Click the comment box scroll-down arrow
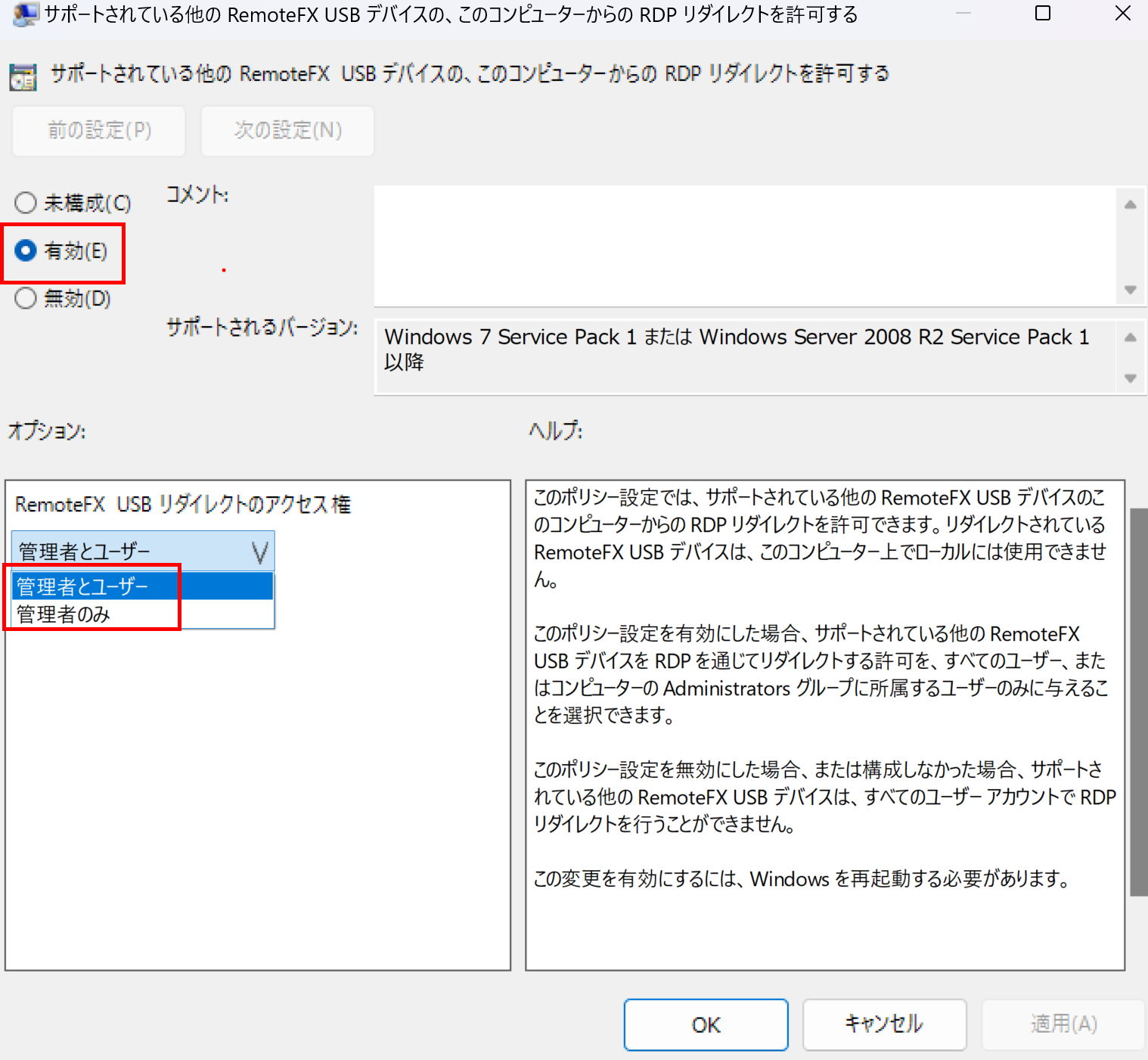Viewport: 1148px width, 1060px height. click(1131, 290)
